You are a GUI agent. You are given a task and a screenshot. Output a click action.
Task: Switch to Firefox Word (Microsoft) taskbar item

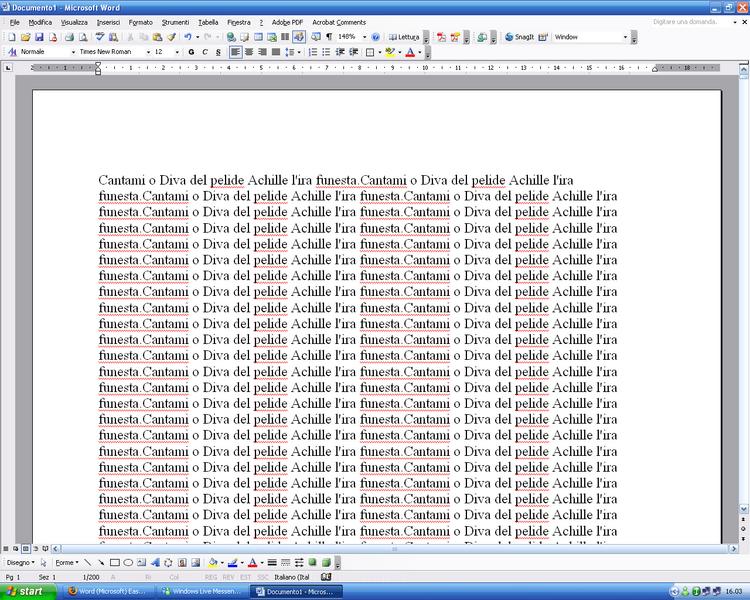tap(110, 591)
